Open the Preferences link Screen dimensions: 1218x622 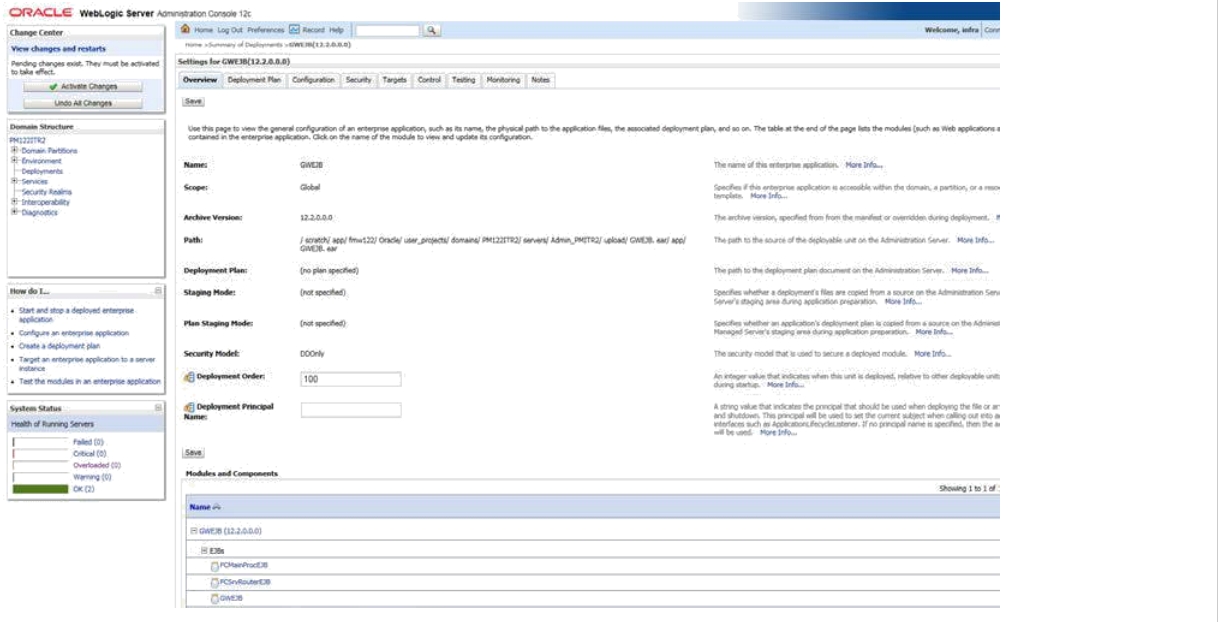[x=266, y=31]
